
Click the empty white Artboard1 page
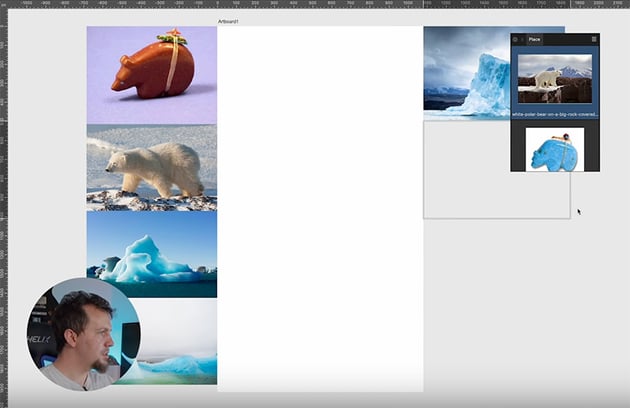pyautogui.click(x=320, y=209)
